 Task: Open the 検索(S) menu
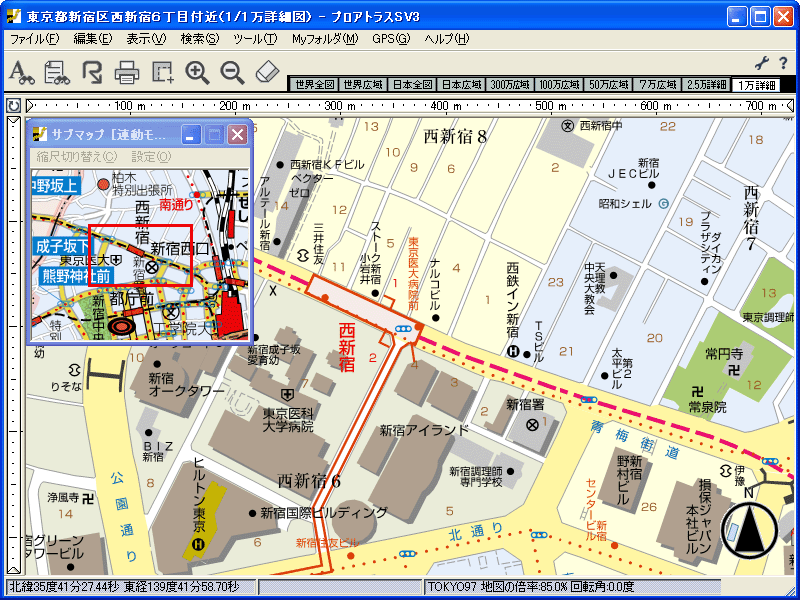(199, 39)
